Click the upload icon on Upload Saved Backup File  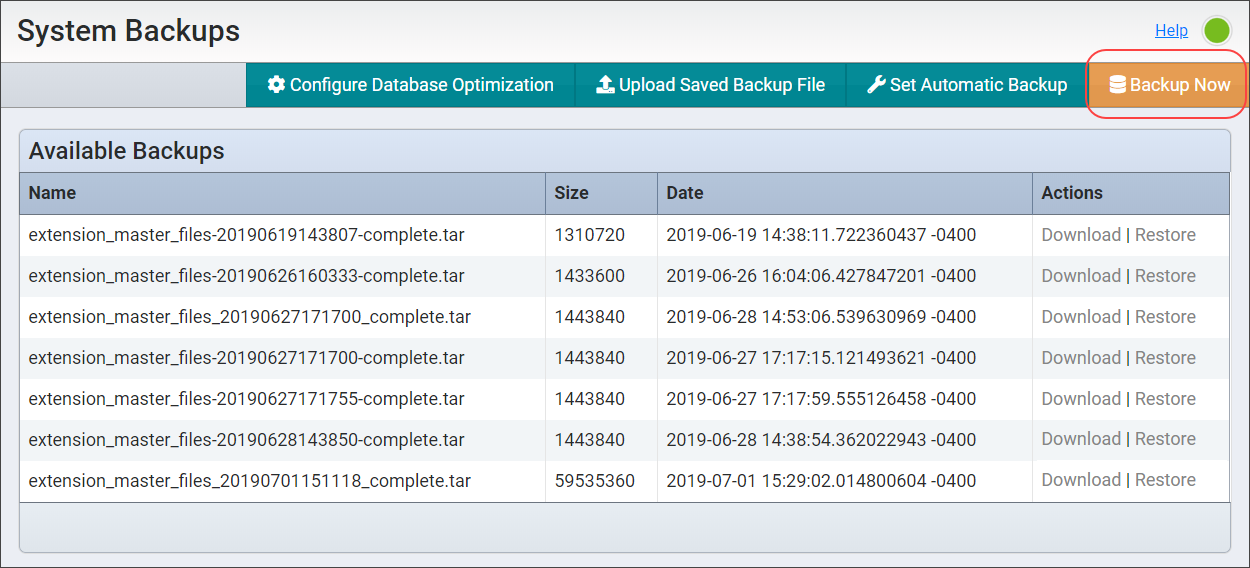coord(605,85)
